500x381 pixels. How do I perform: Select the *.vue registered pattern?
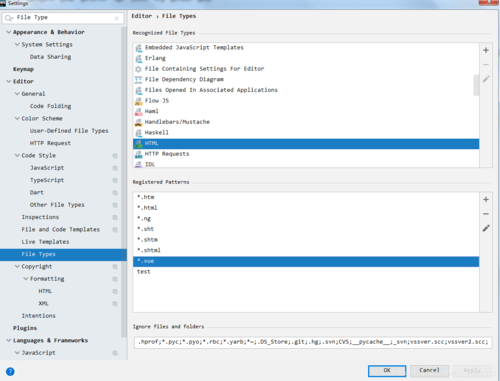tap(306, 261)
